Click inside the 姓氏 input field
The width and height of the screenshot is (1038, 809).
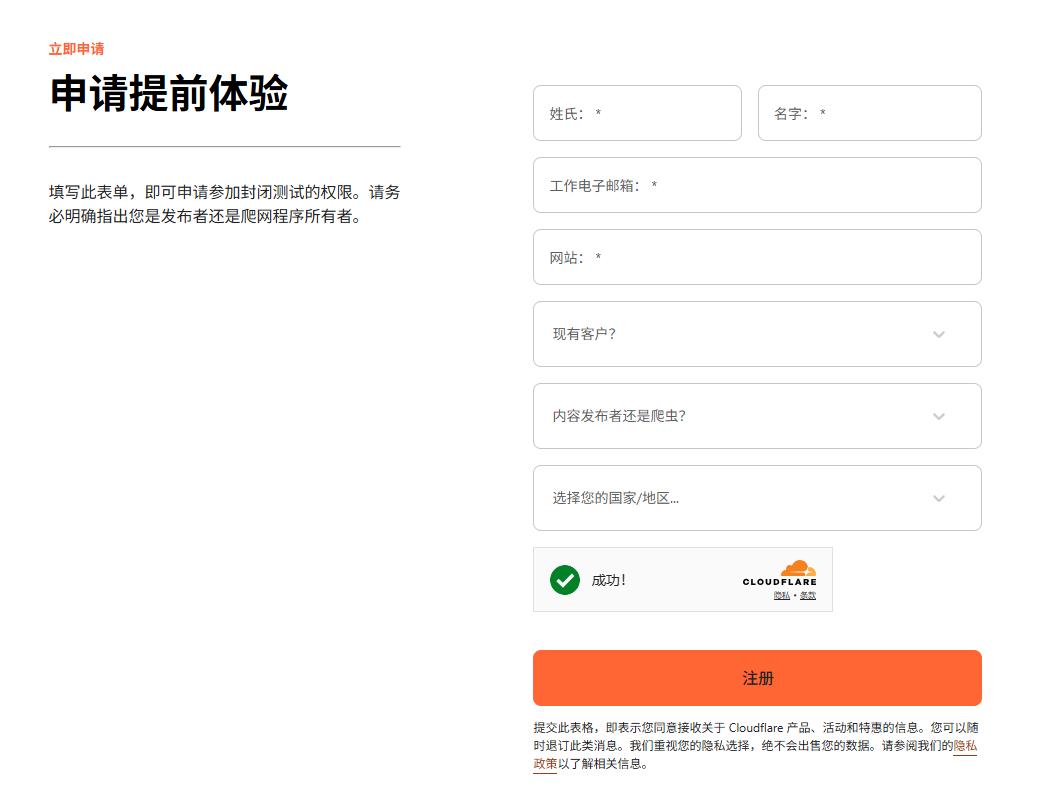[x=637, y=113]
